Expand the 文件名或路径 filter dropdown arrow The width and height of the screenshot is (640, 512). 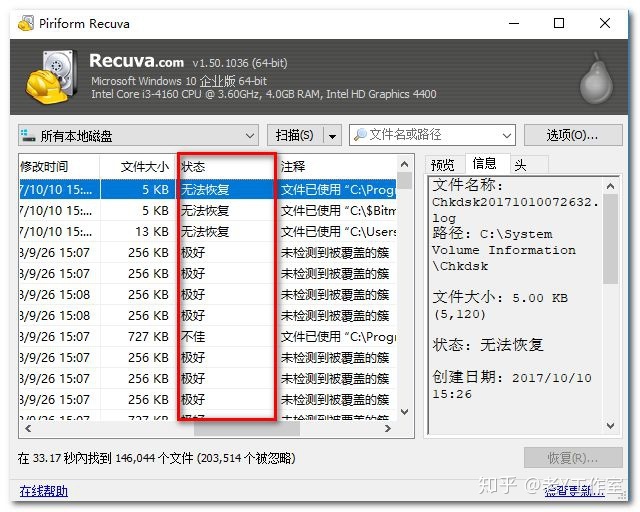[x=507, y=135]
